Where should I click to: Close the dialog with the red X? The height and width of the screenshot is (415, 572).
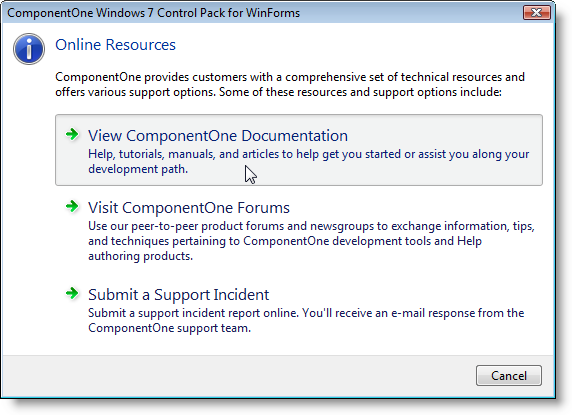point(537,13)
